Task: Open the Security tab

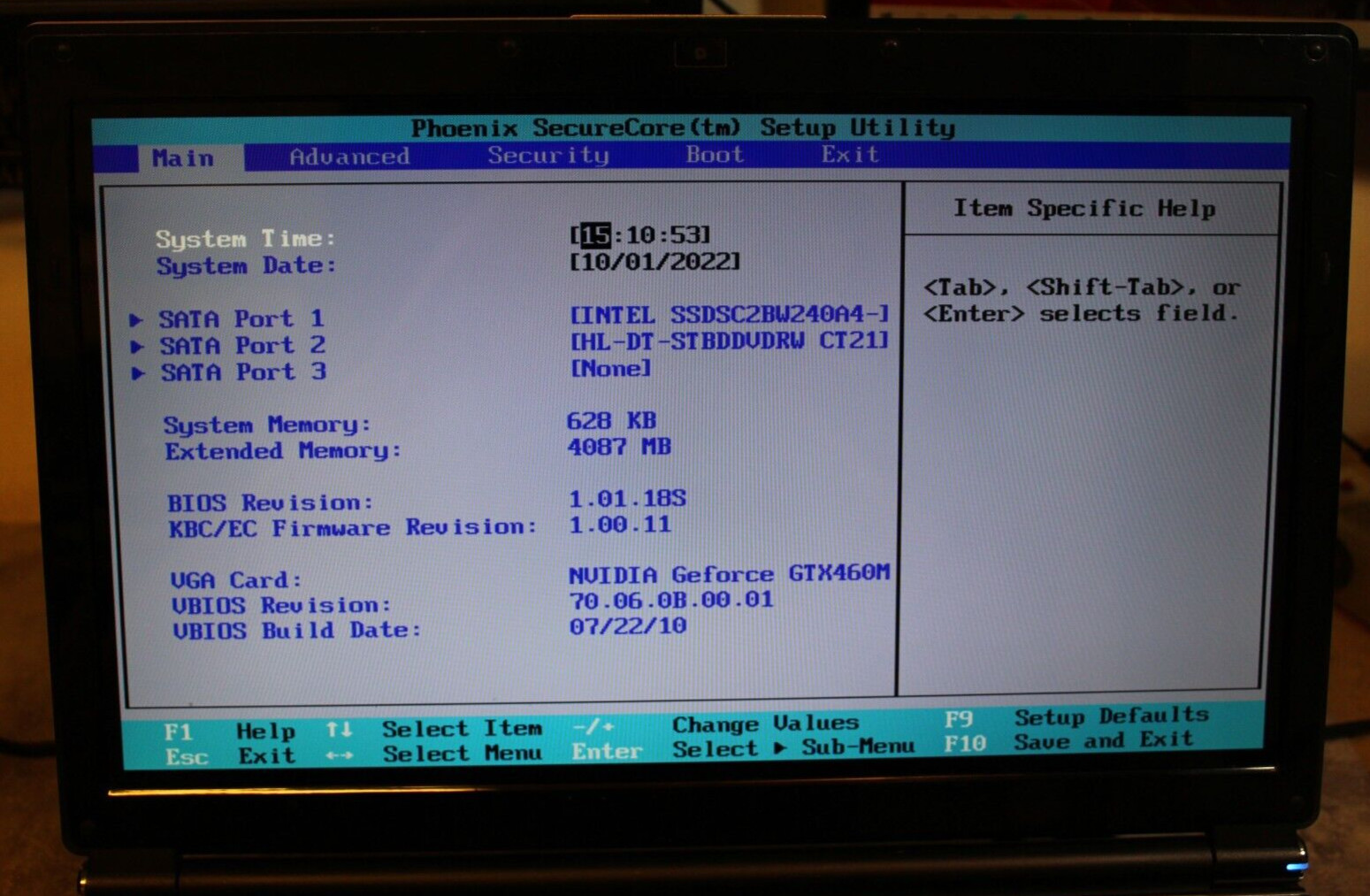Action: click(548, 155)
